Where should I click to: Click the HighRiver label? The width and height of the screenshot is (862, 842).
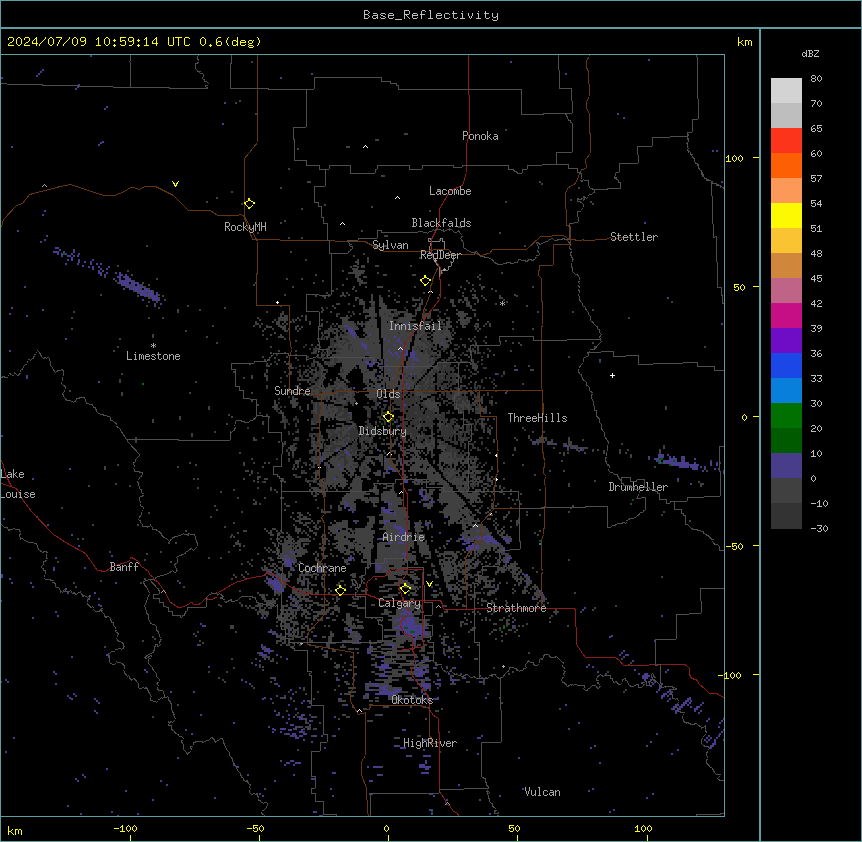point(429,743)
